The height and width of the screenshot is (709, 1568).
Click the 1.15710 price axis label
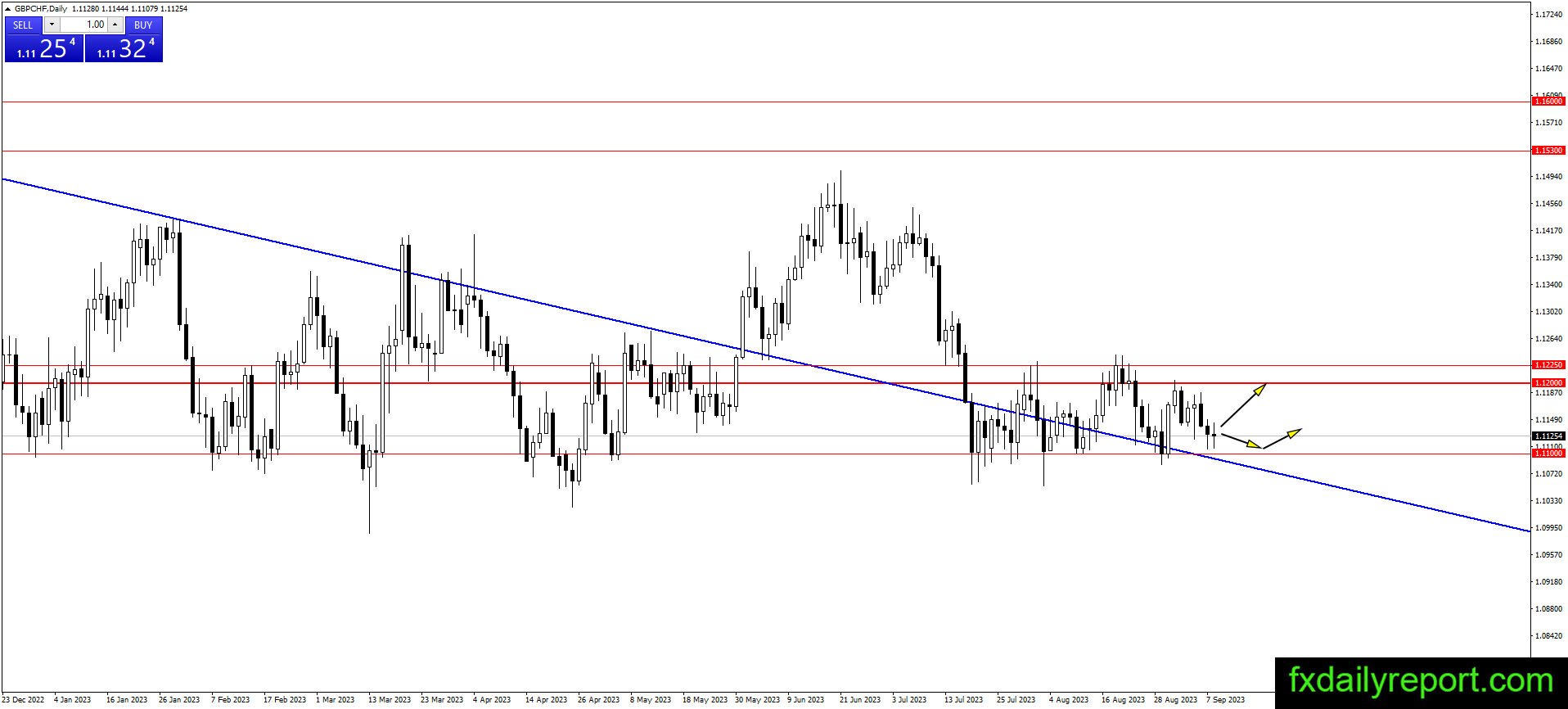click(x=1548, y=123)
